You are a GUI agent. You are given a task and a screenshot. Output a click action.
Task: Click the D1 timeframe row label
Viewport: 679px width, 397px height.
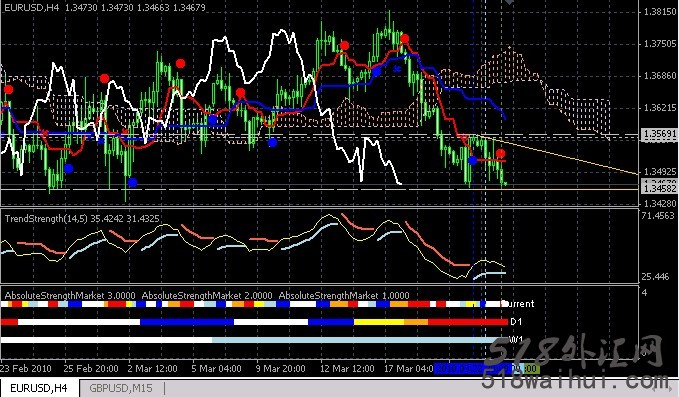pos(516,322)
